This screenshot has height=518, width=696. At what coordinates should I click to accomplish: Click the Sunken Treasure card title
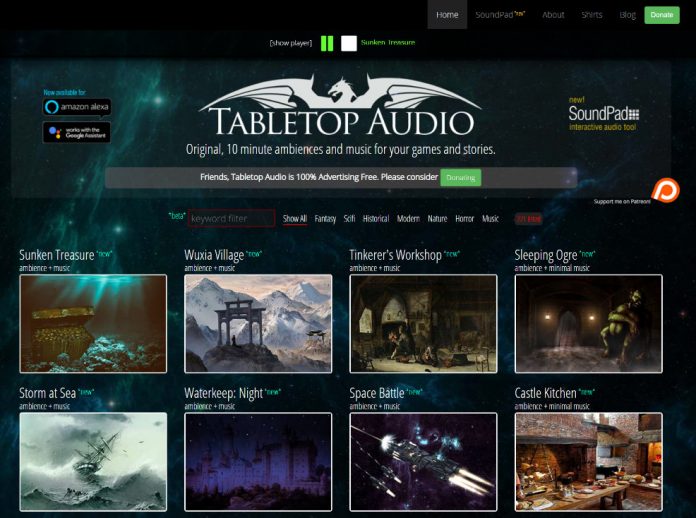tap(57, 255)
